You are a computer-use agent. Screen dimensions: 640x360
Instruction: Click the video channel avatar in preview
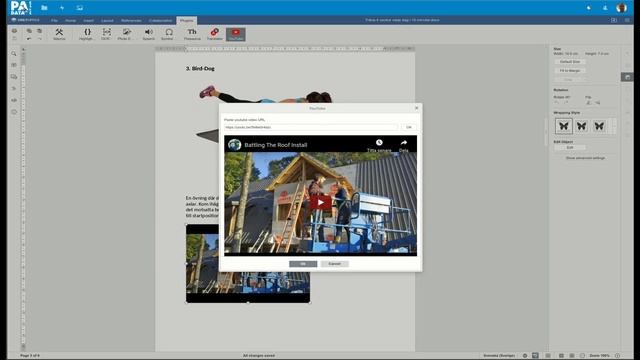tap(234, 145)
